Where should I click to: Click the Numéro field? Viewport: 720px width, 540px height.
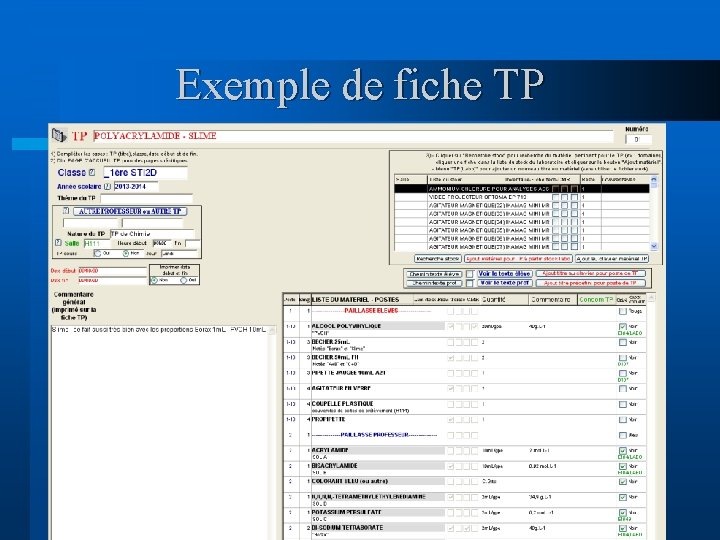638,139
